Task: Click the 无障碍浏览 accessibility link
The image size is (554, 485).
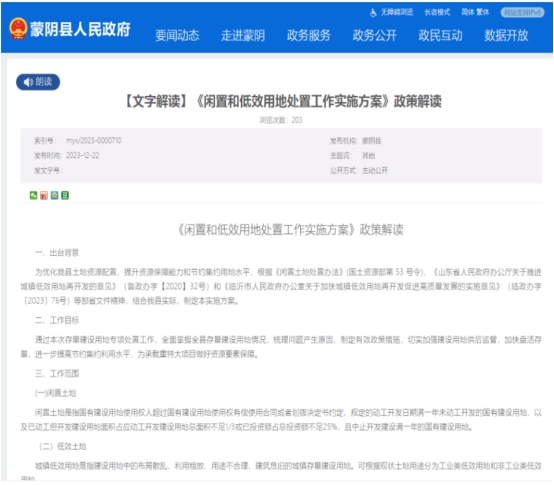Action: point(397,12)
